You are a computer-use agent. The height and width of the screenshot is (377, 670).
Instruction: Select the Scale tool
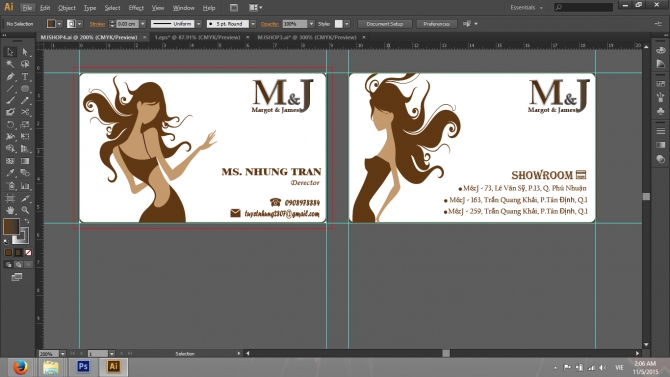[25, 125]
